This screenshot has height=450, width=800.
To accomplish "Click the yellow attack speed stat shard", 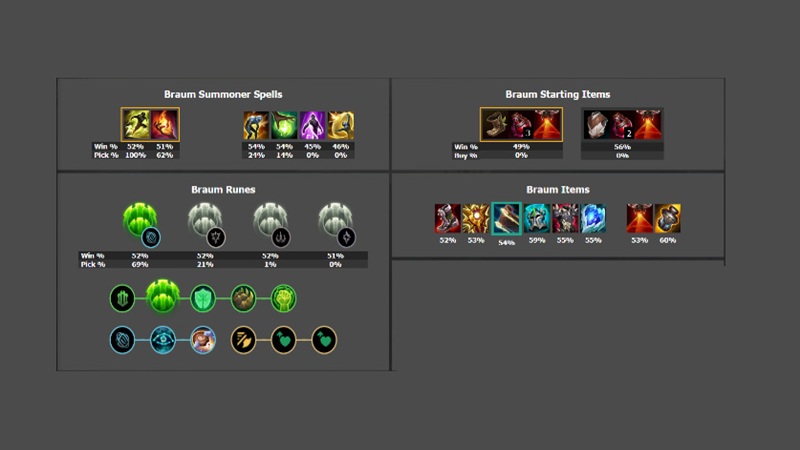I will [x=243, y=340].
